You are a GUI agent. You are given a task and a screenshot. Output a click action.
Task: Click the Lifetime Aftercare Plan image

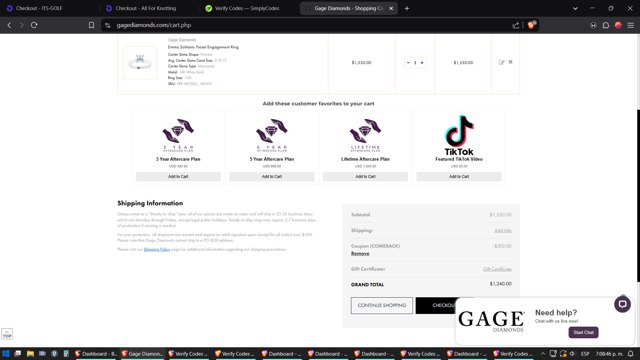coord(365,135)
